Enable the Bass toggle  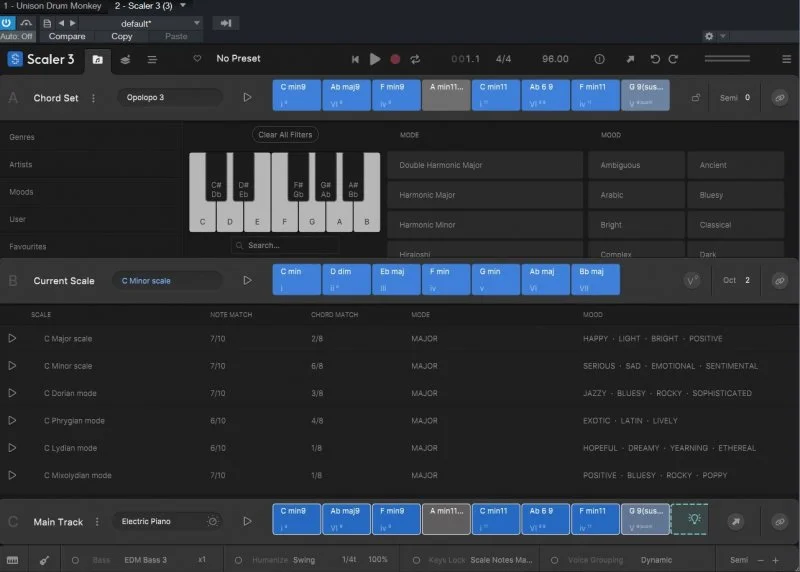pyautogui.click(x=75, y=560)
